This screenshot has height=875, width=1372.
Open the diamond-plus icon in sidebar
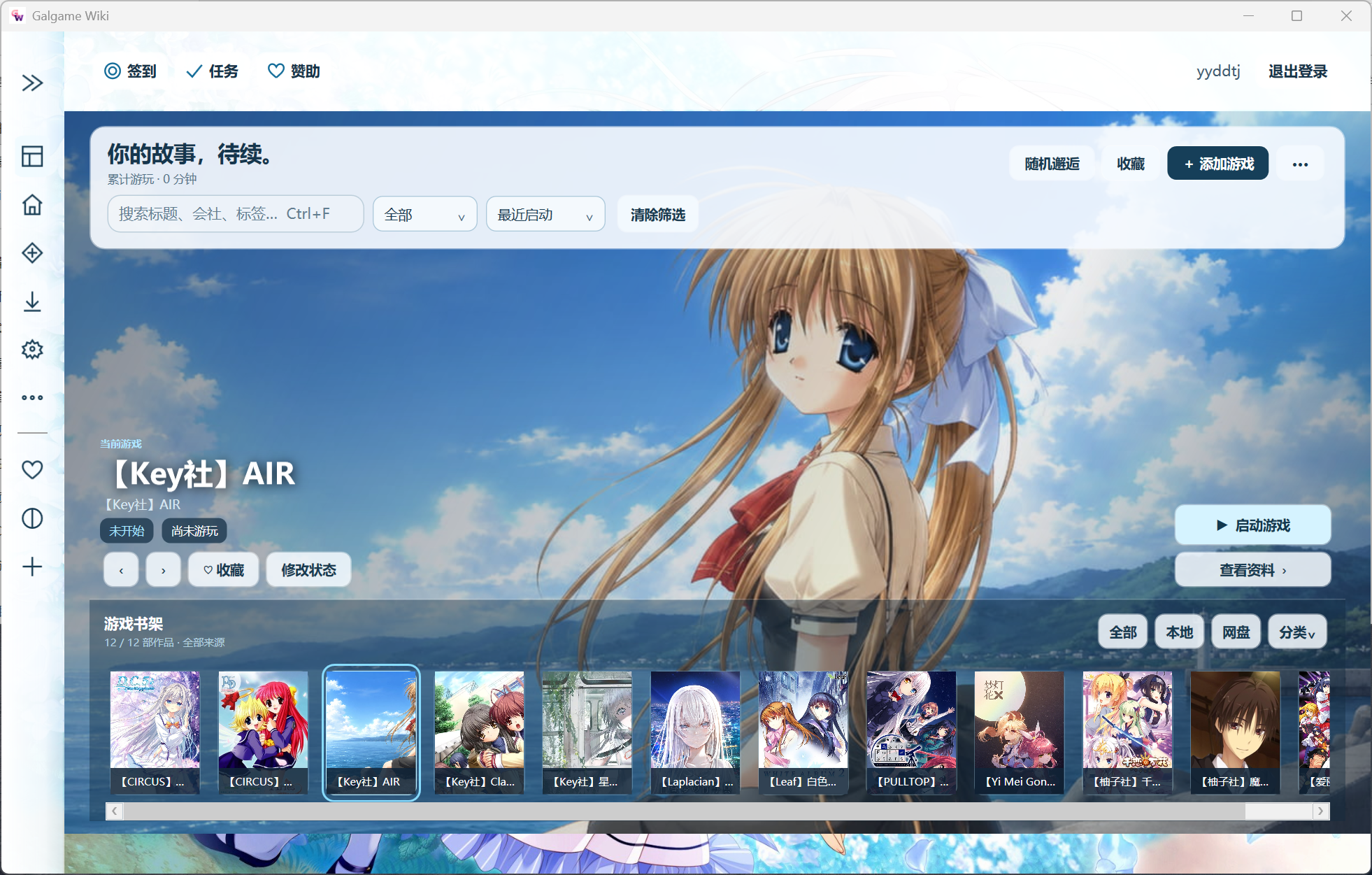32,252
